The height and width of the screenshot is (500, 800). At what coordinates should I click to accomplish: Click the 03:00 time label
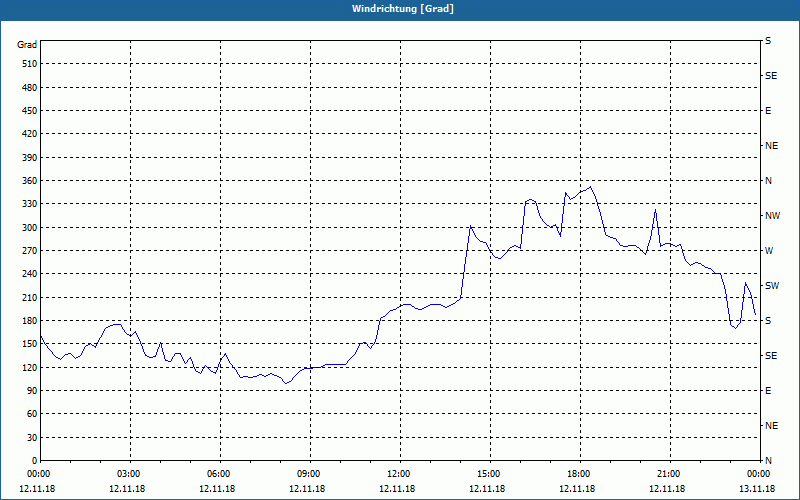[130, 474]
